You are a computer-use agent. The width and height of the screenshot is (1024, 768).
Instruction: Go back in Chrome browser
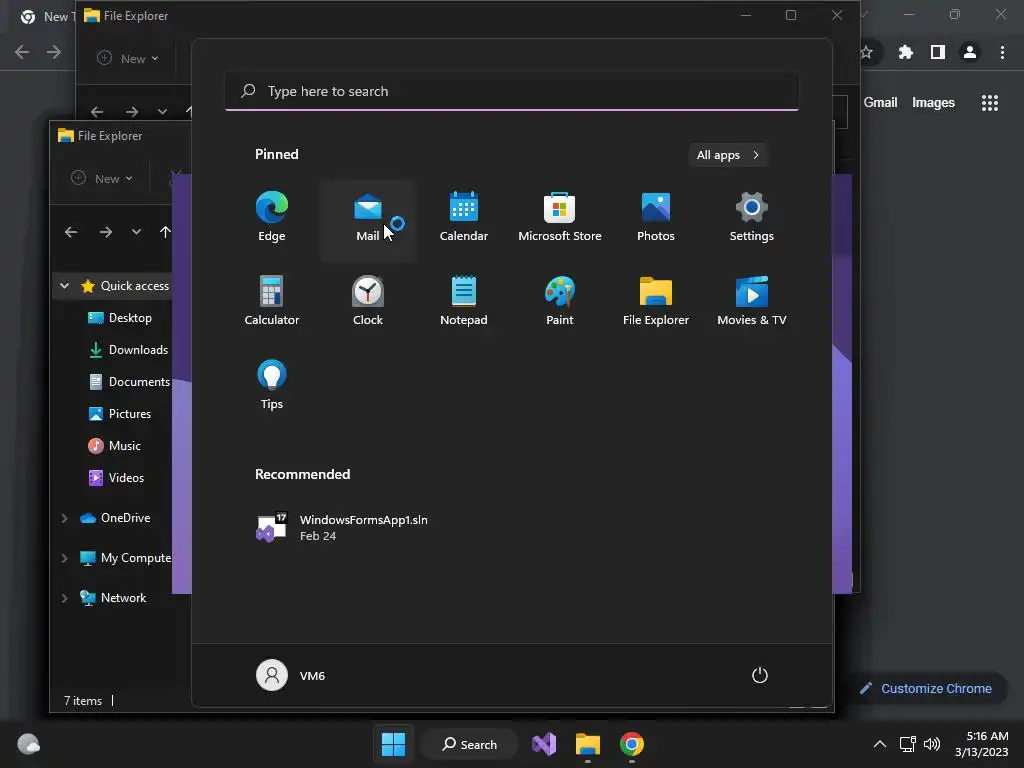click(22, 52)
